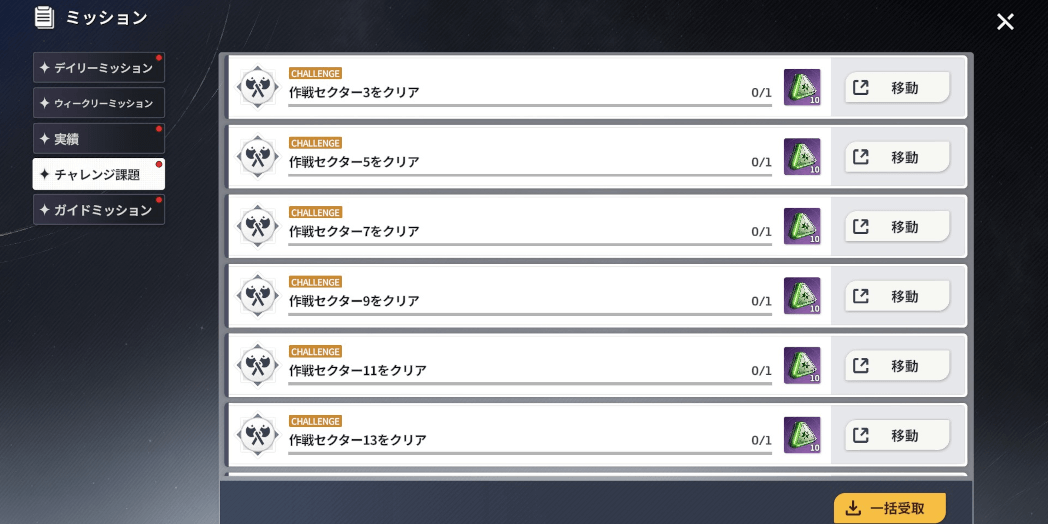Click the crossed-axes icon for 作戦セクター11をクリア

coord(258,365)
